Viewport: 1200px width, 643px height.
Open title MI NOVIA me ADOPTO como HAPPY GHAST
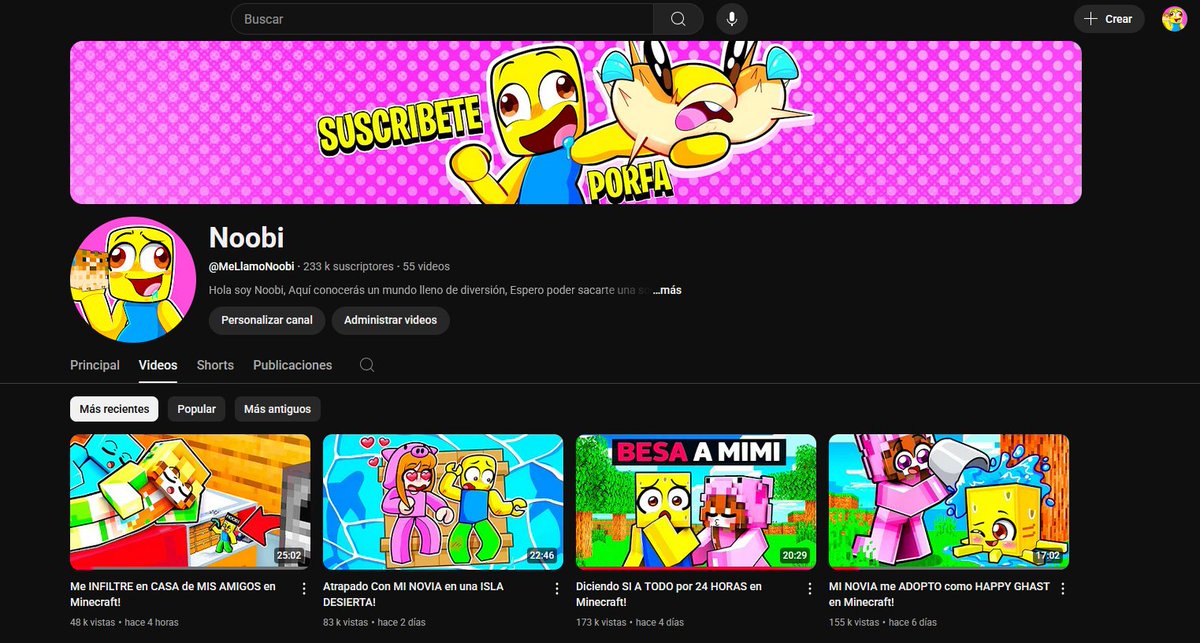point(939,595)
